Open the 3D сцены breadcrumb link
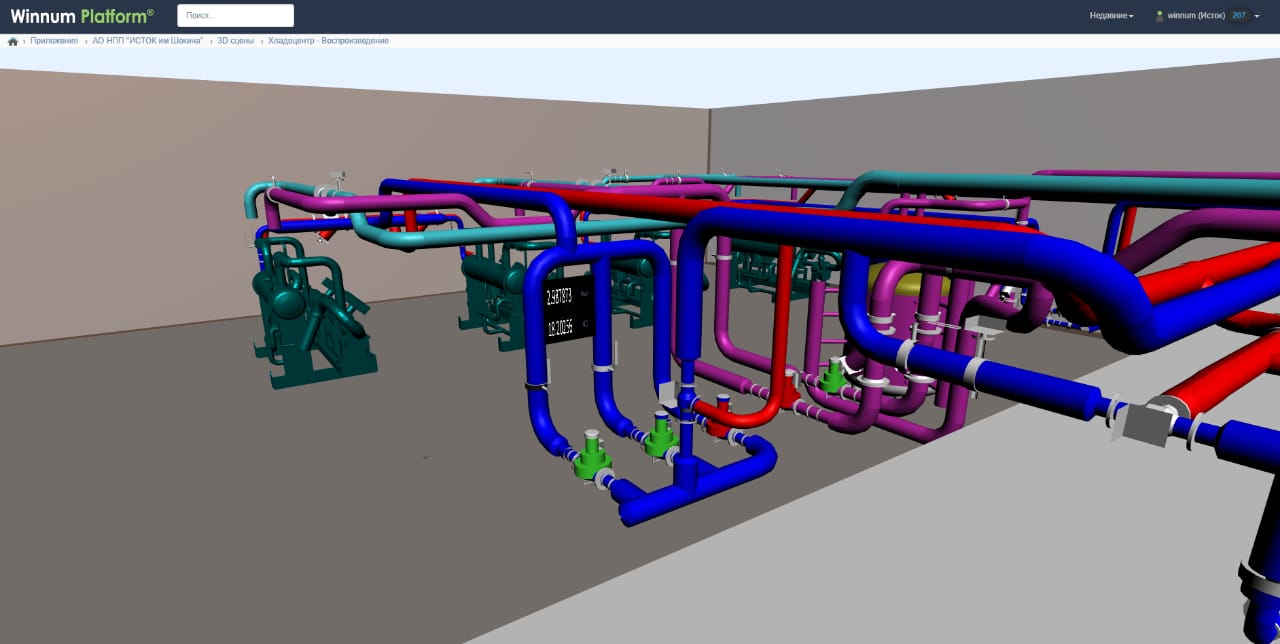The image size is (1280, 644). [x=236, y=41]
